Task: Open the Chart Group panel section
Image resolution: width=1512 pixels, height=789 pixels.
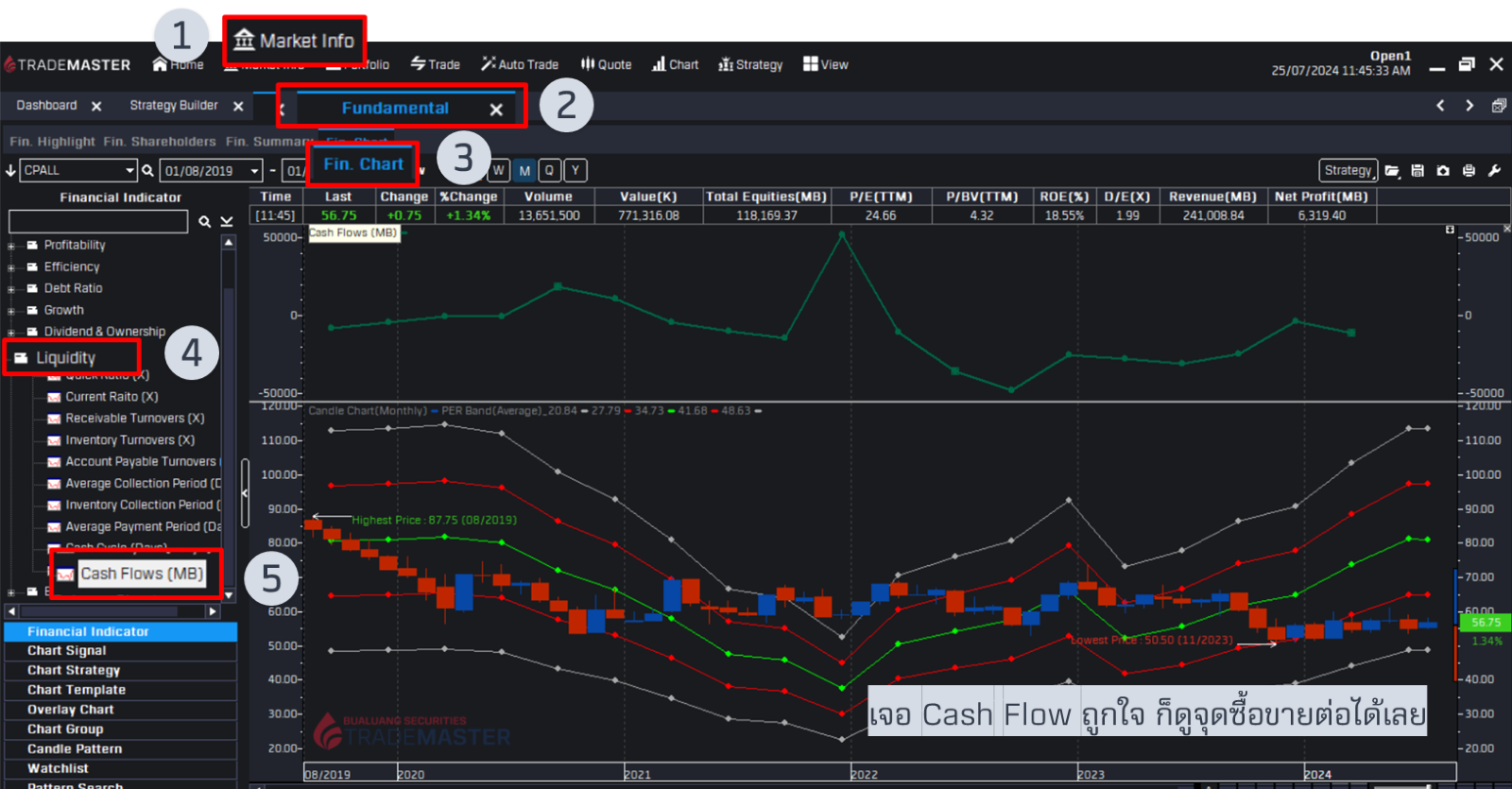Action: click(120, 729)
